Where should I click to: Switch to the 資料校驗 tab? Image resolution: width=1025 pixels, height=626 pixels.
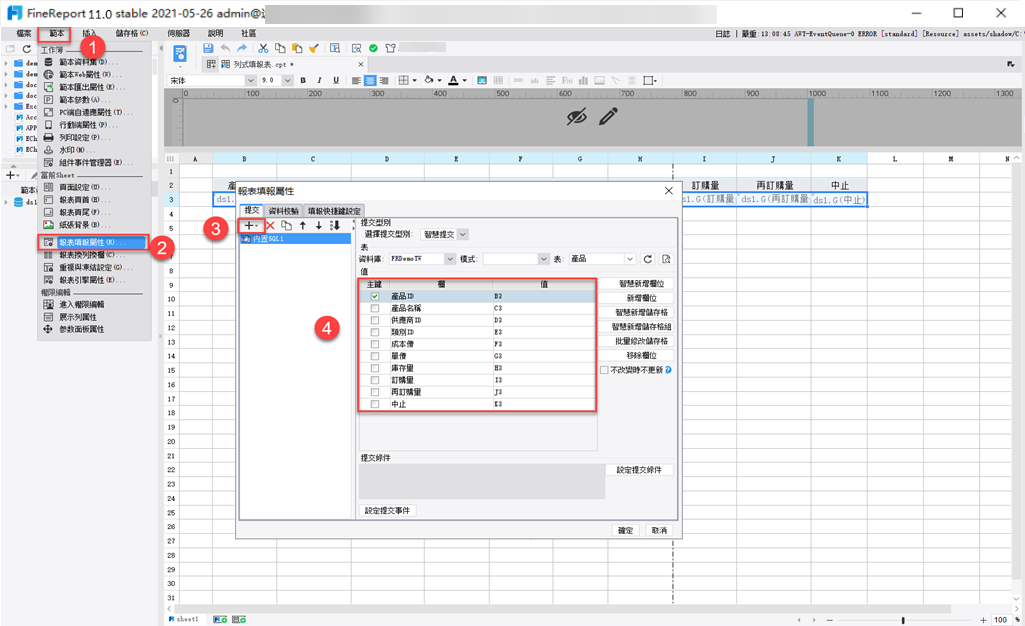click(284, 211)
